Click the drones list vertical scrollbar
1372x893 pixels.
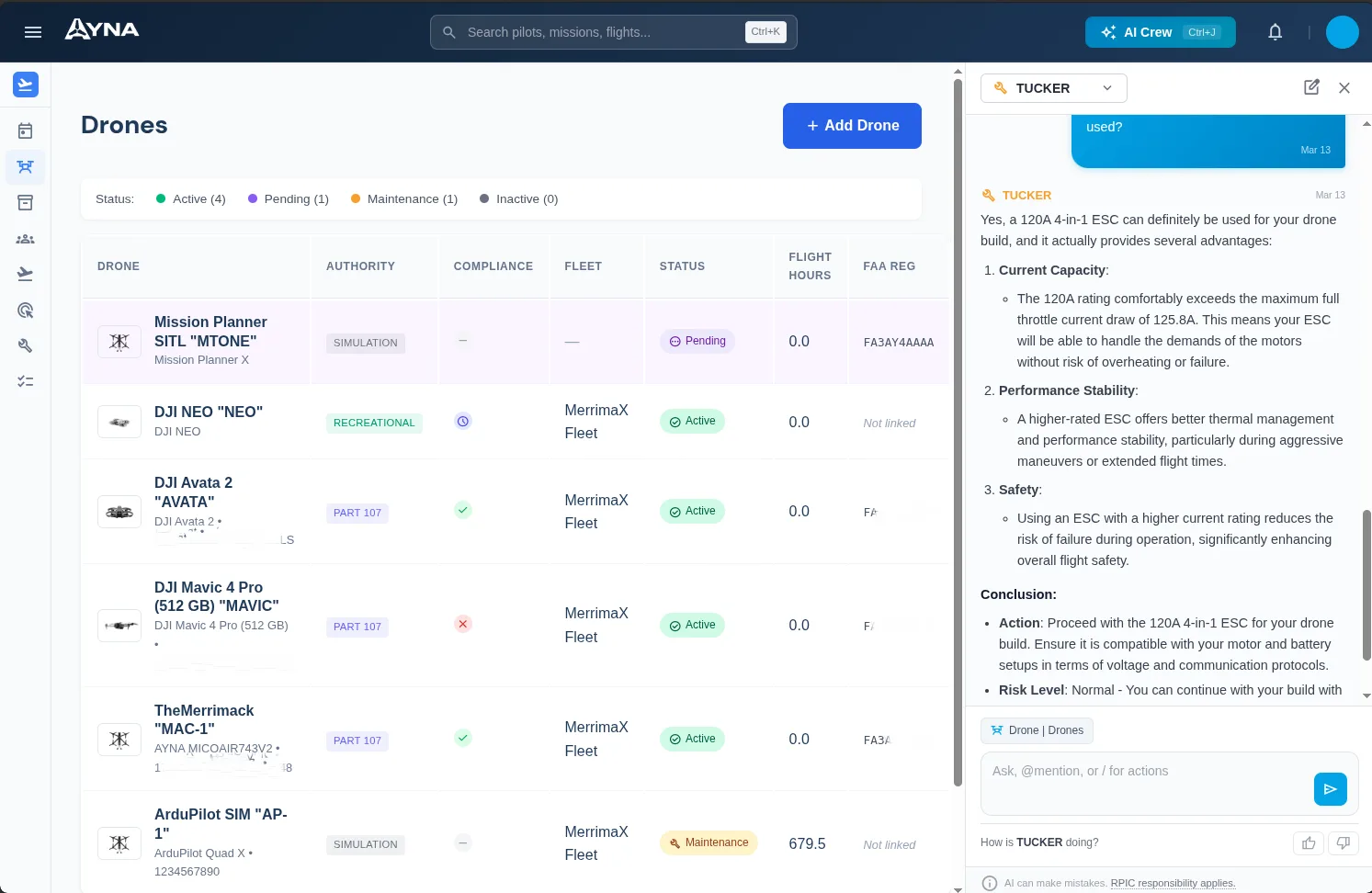958,432
